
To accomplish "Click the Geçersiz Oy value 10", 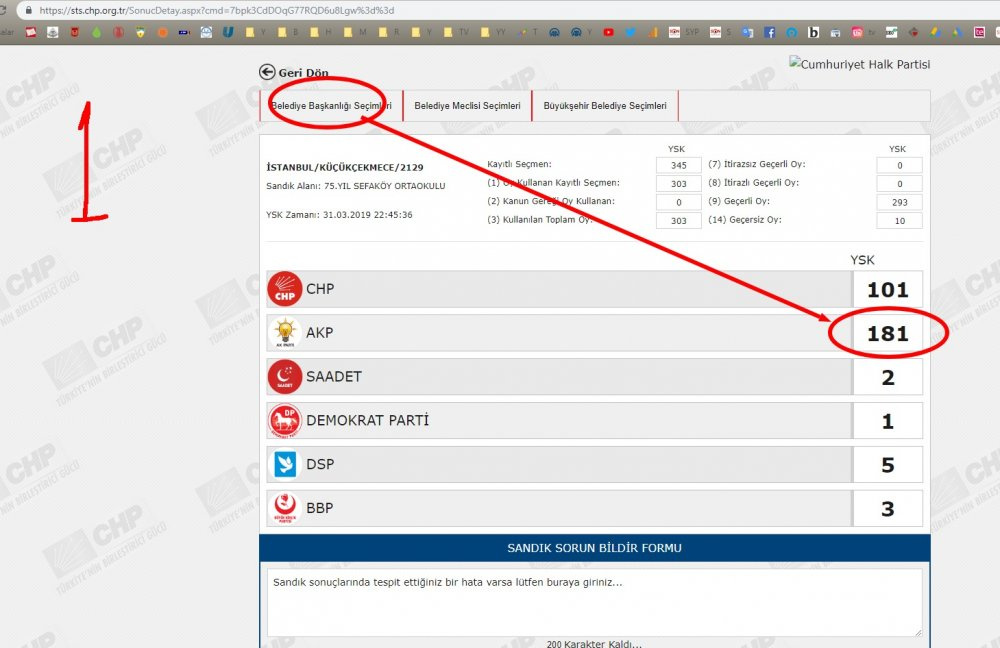I will [899, 221].
